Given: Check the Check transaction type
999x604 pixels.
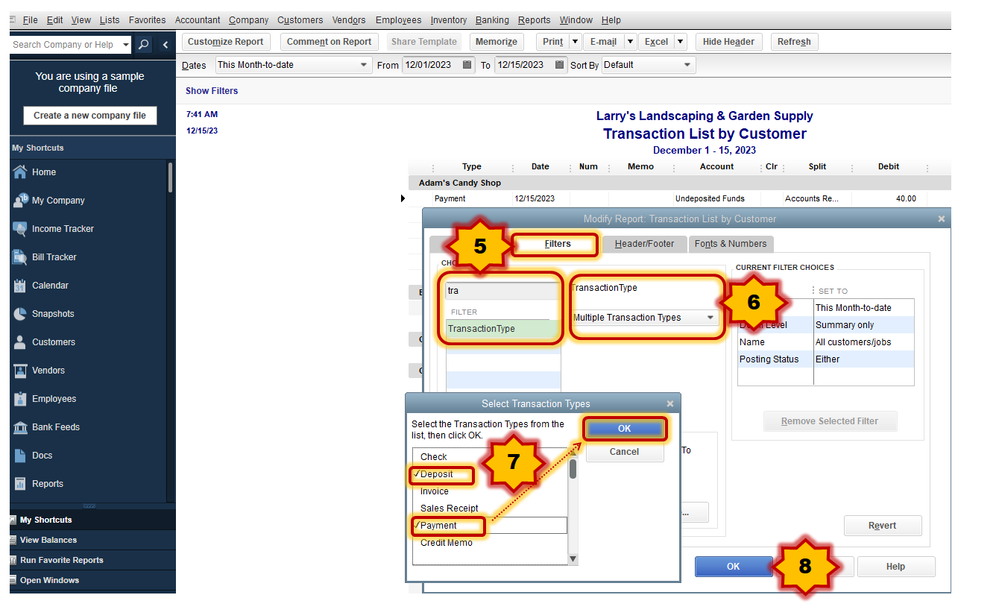Looking at the screenshot, I should (433, 457).
